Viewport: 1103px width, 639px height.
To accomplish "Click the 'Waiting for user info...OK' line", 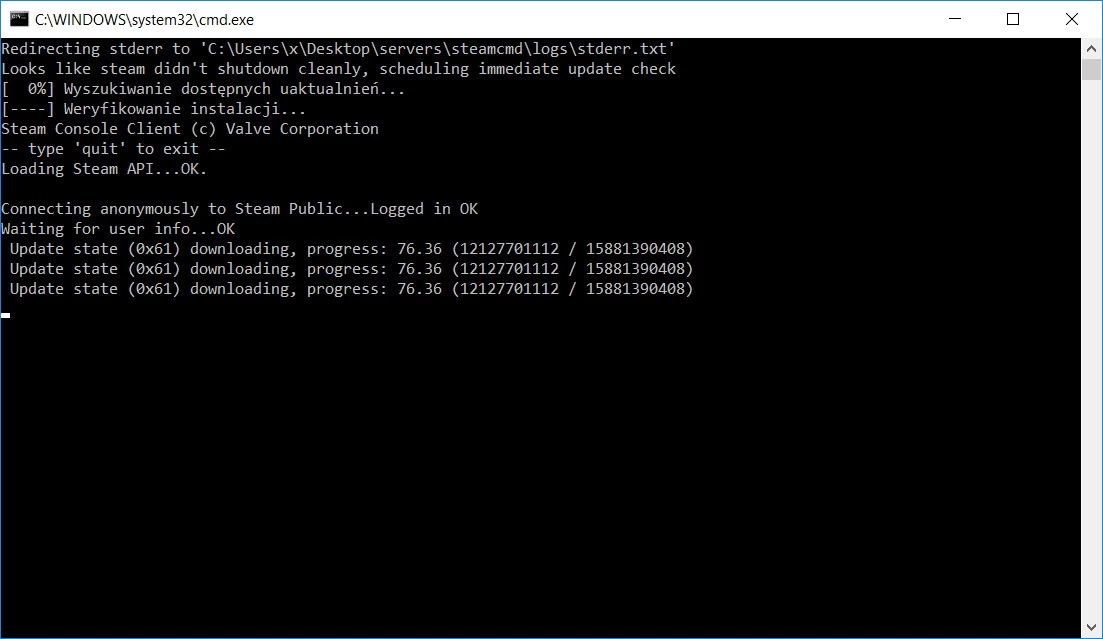I will coord(118,229).
